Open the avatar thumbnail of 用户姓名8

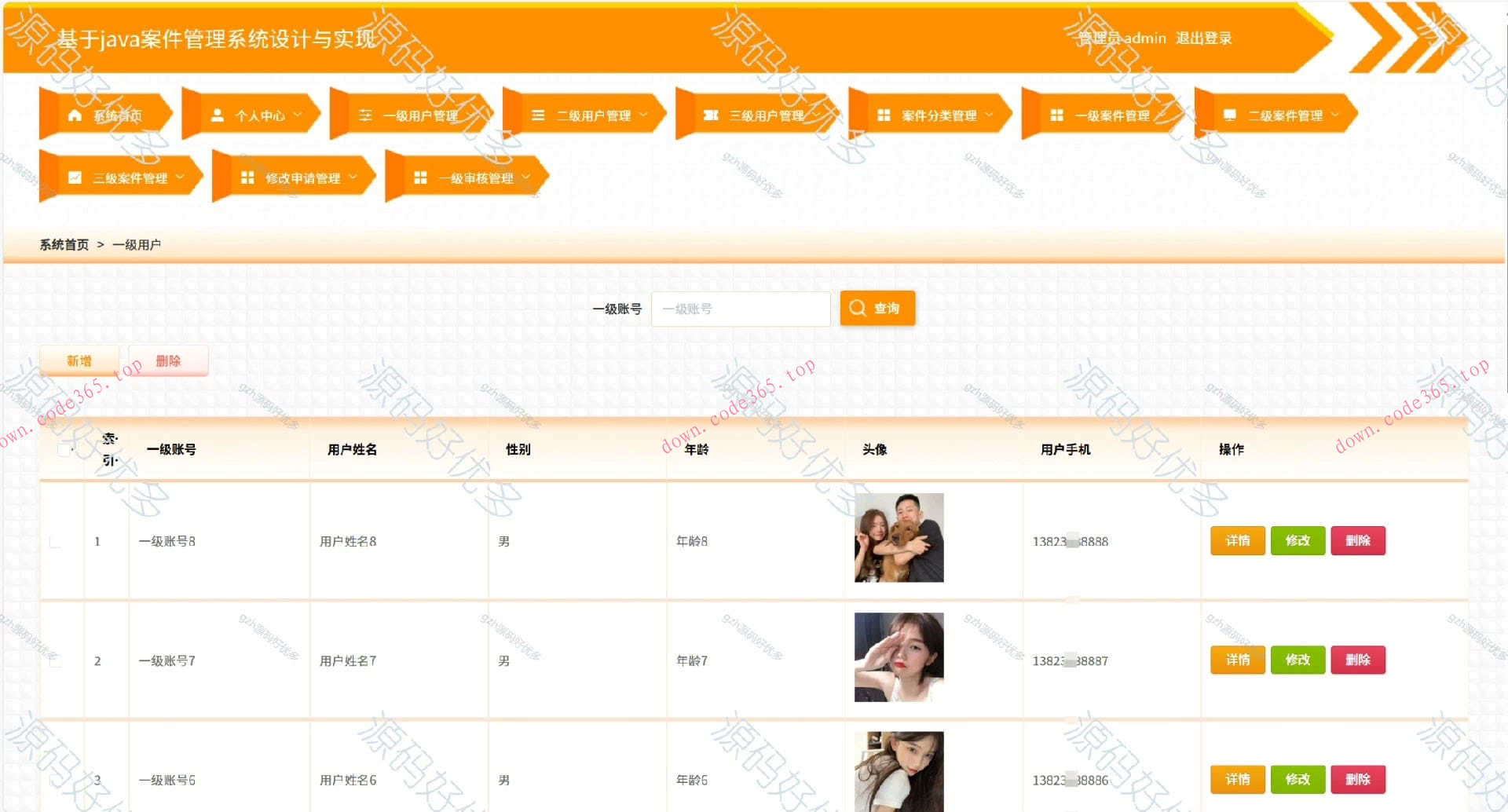pyautogui.click(x=898, y=539)
